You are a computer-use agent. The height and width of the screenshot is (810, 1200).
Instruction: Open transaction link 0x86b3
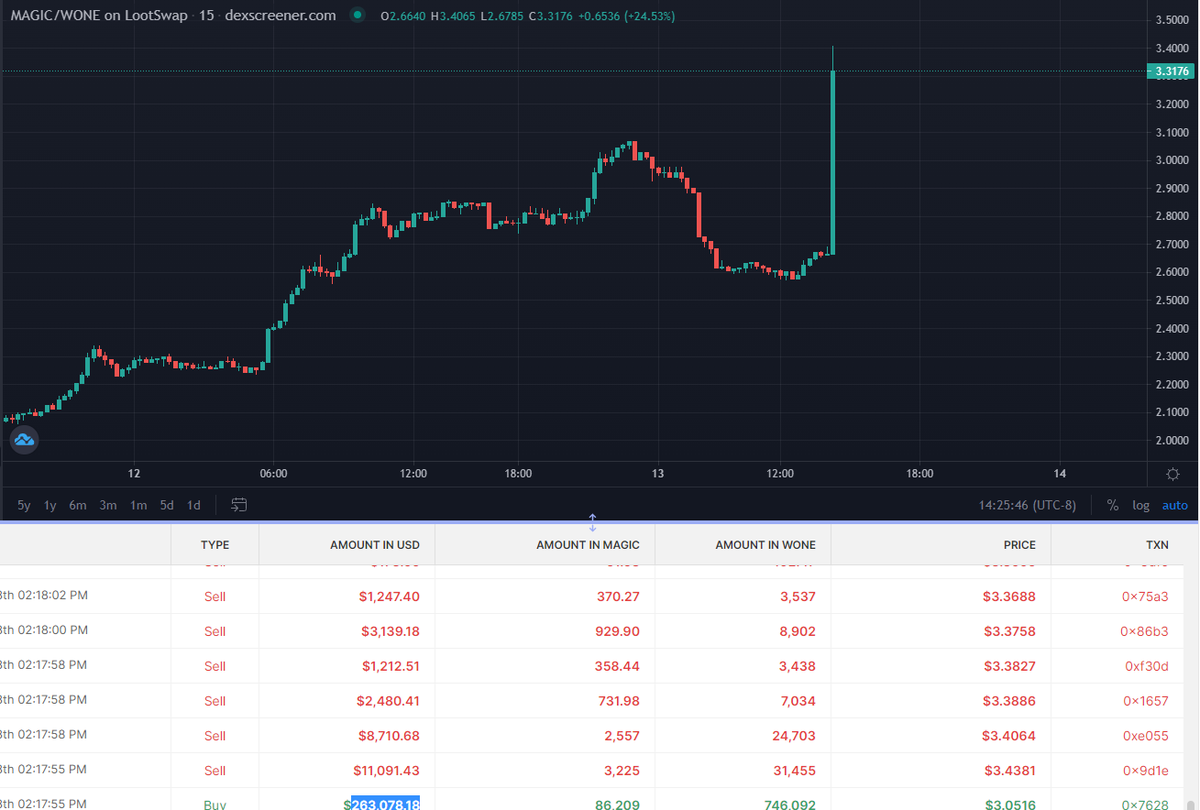[1144, 631]
